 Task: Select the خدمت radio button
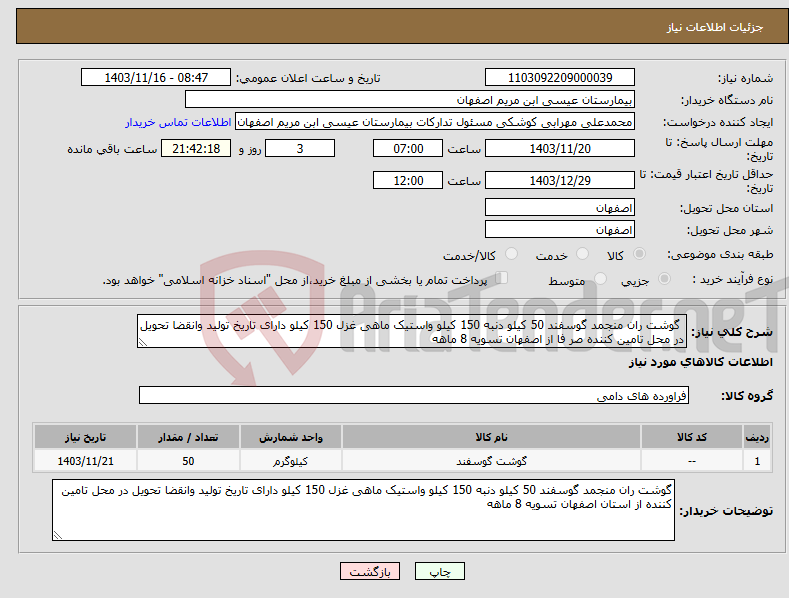[582, 254]
